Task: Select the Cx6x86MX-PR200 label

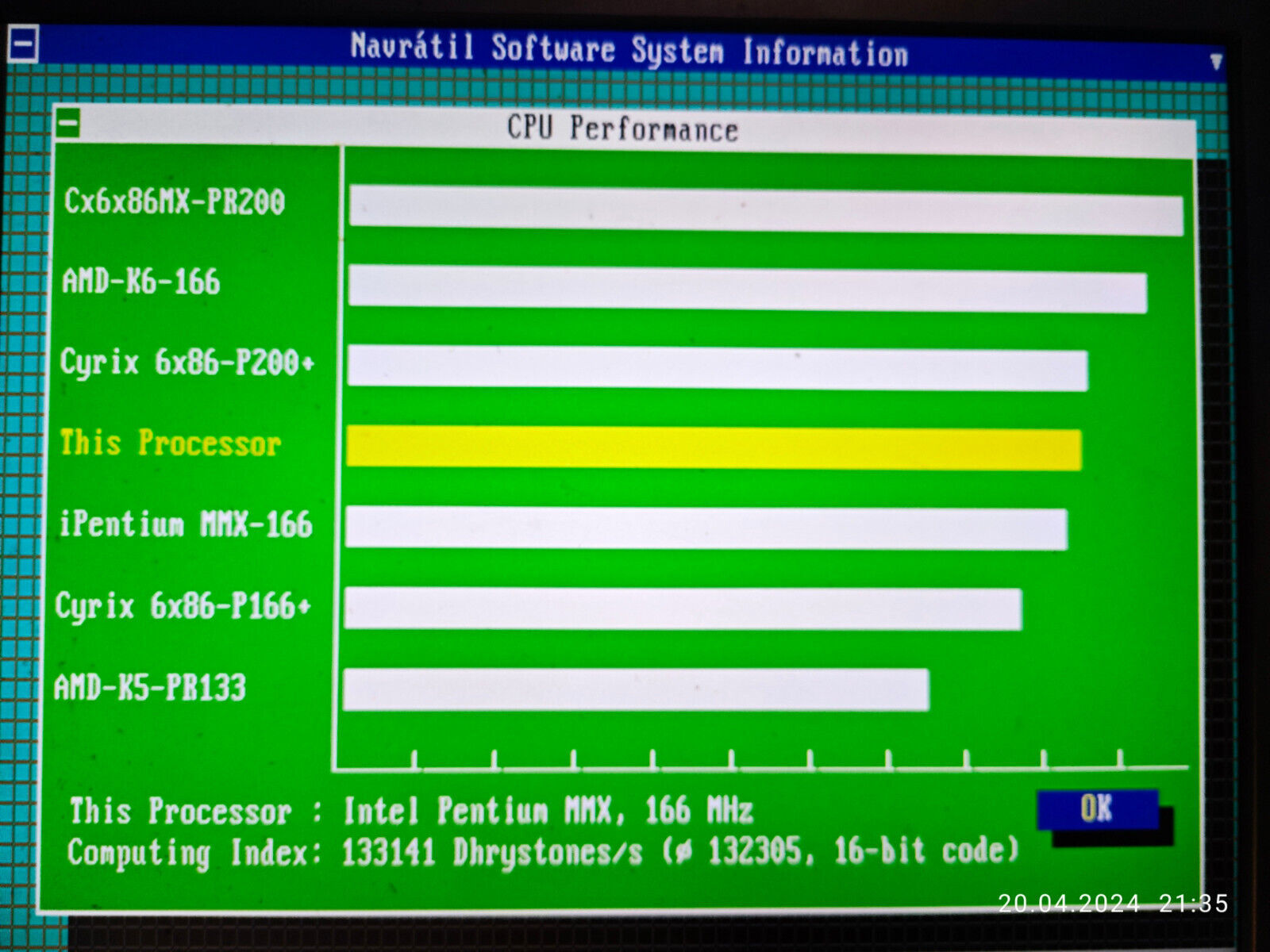Action: coord(175,202)
